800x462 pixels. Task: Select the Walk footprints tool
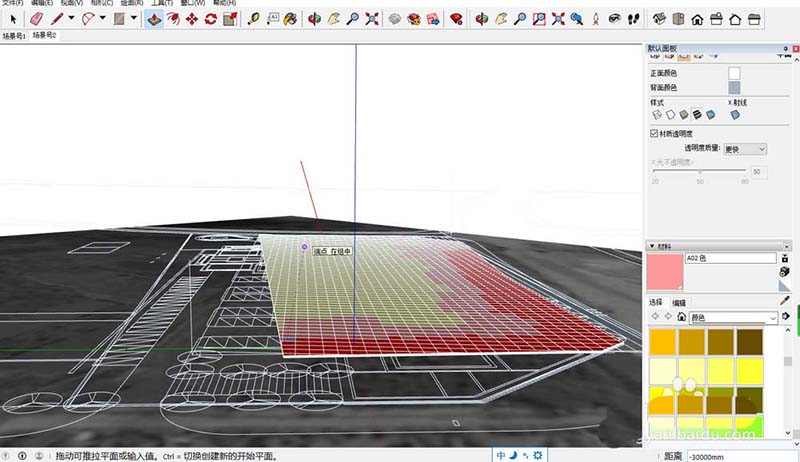point(633,19)
